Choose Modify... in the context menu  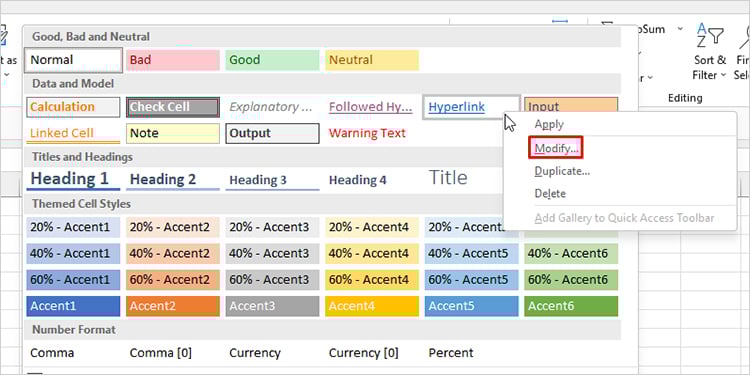pos(556,149)
